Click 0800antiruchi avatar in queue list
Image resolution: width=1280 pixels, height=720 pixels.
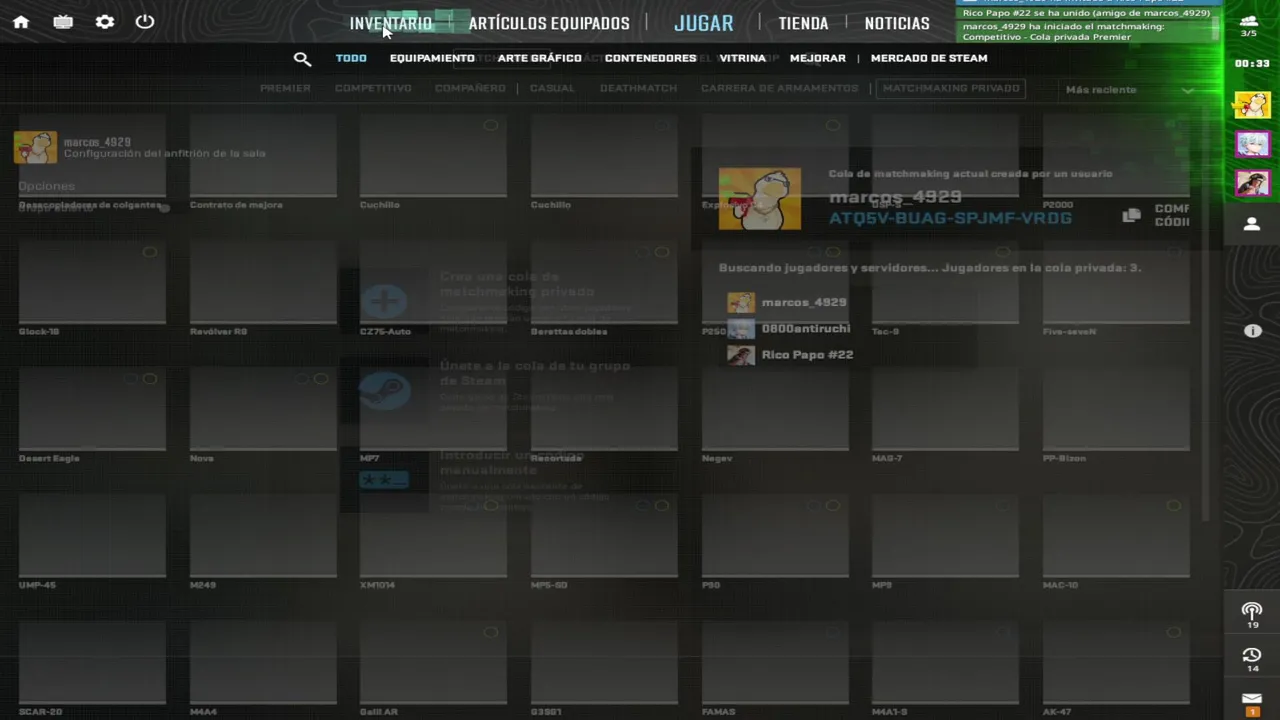(741, 329)
